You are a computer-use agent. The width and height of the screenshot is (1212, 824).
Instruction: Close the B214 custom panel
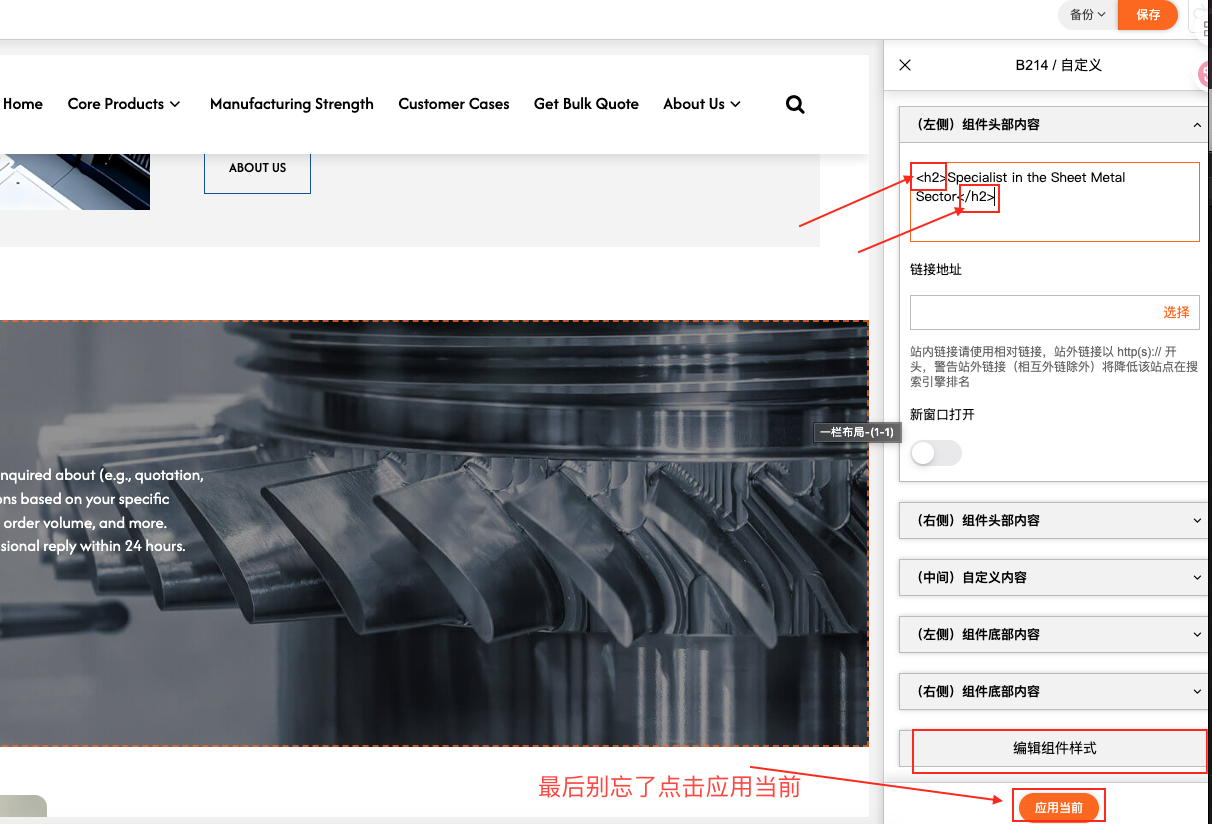[x=905, y=65]
